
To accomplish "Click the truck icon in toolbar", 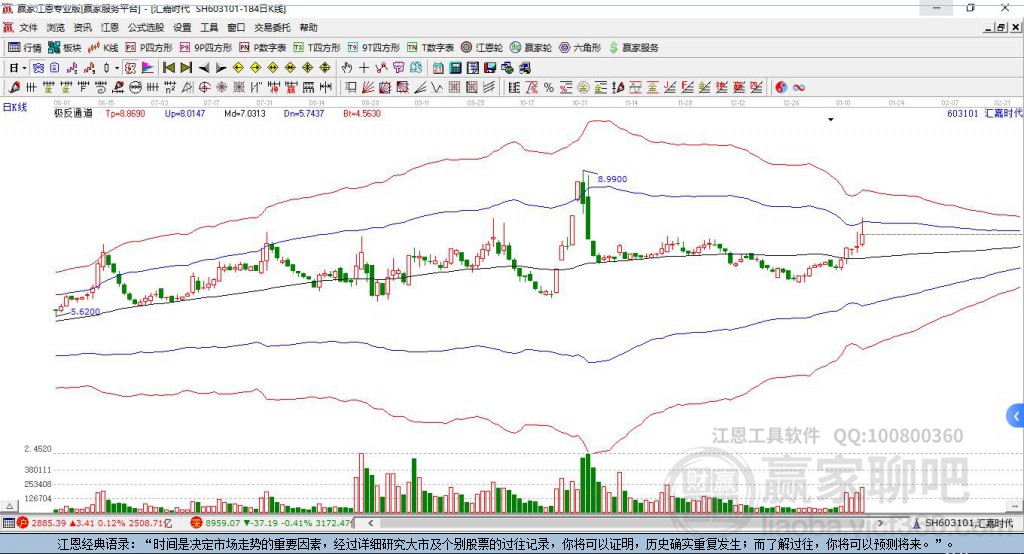I will coord(524,68).
